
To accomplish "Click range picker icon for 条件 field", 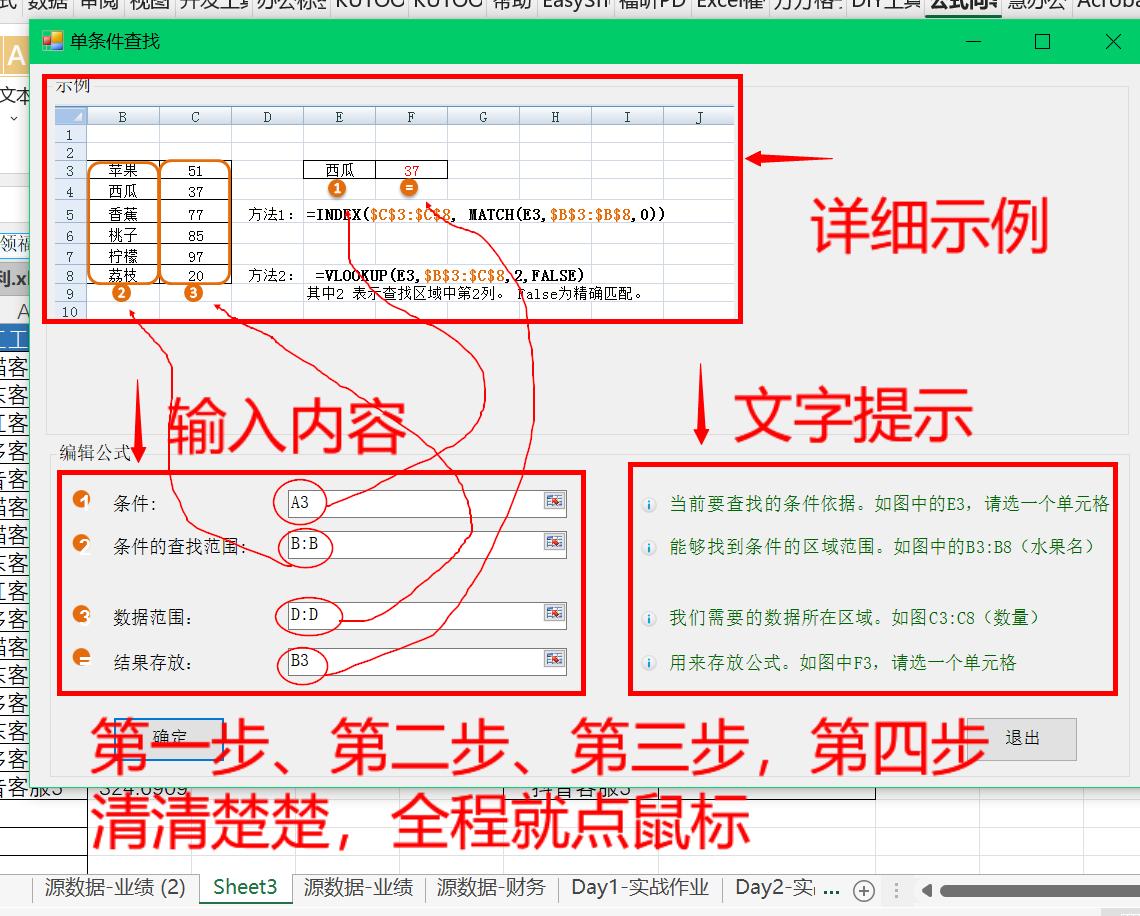I will click(554, 501).
